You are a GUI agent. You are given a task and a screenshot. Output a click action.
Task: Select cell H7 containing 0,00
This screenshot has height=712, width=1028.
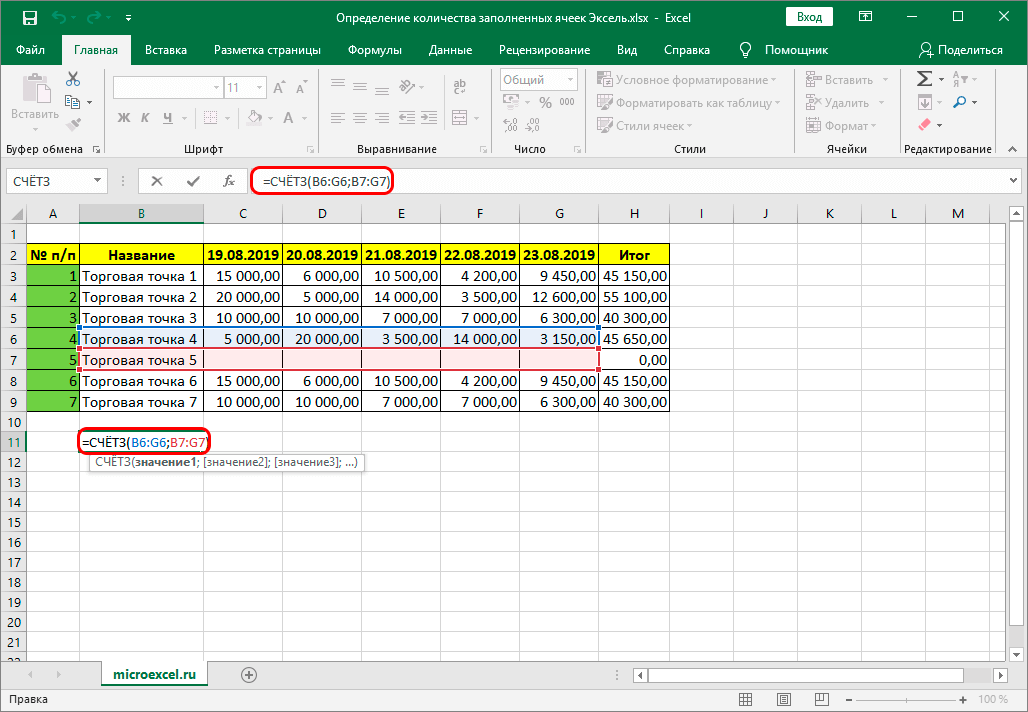[634, 359]
